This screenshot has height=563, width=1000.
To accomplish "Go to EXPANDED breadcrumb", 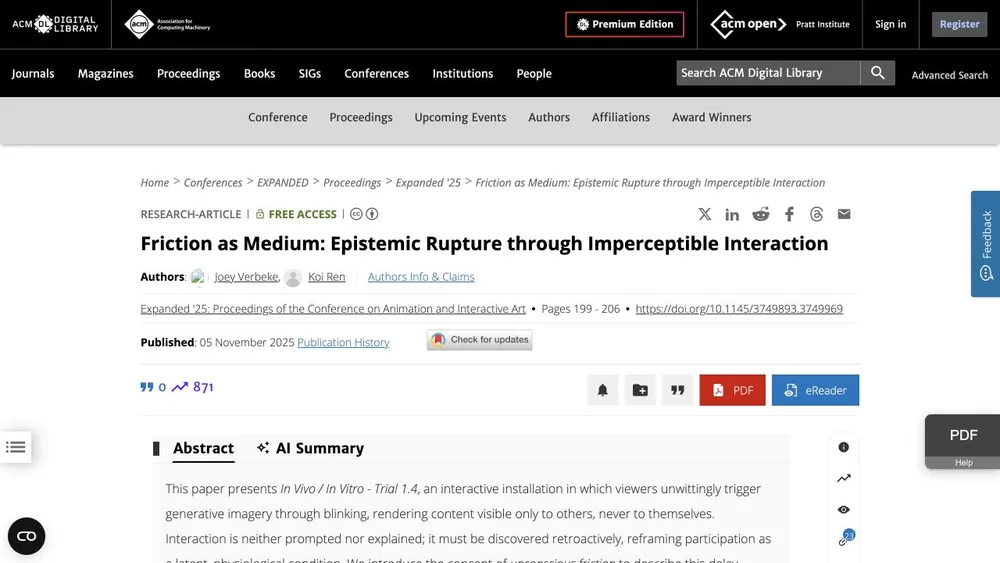I will point(283,182).
